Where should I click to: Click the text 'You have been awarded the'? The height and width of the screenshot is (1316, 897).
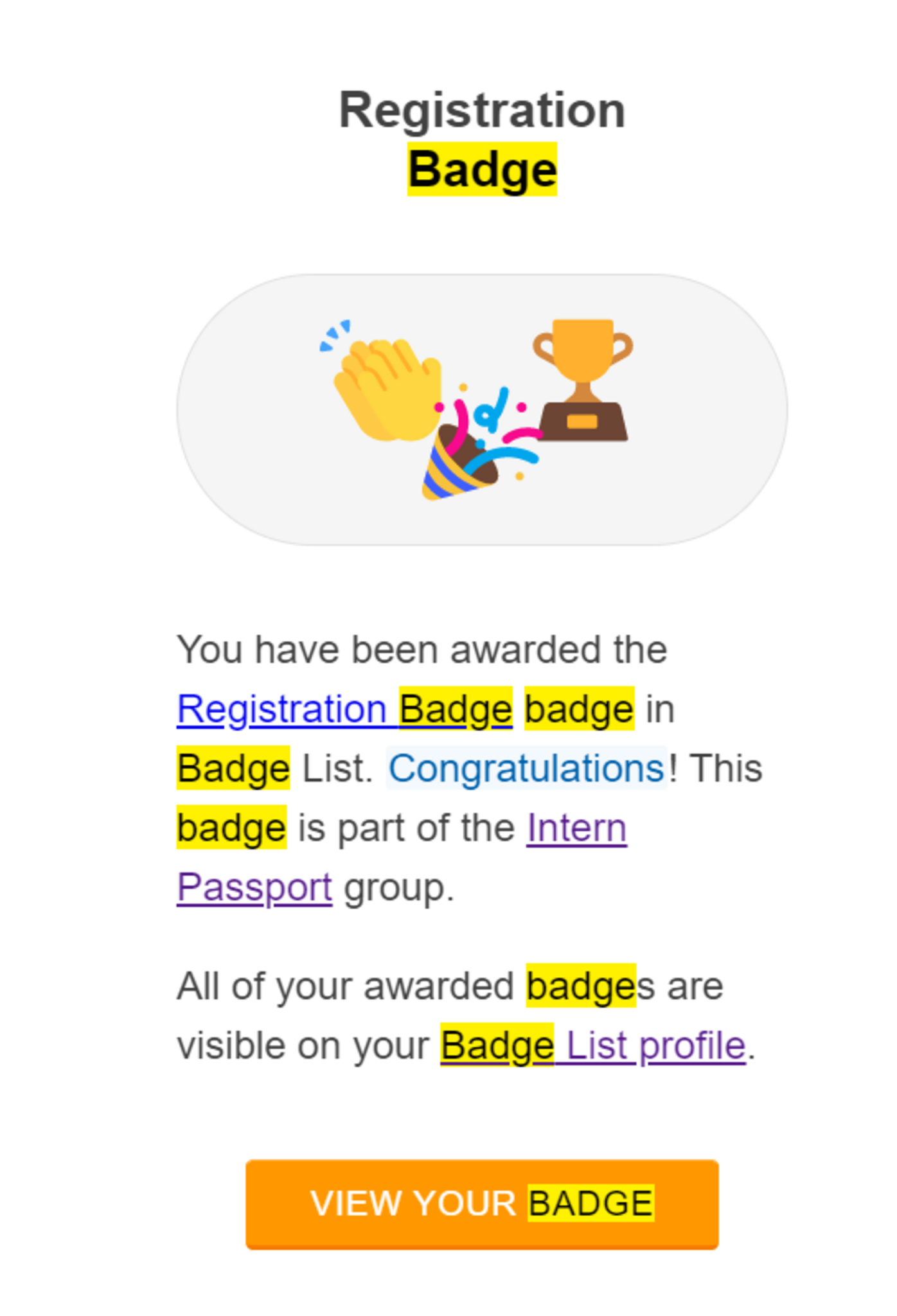[x=422, y=650]
